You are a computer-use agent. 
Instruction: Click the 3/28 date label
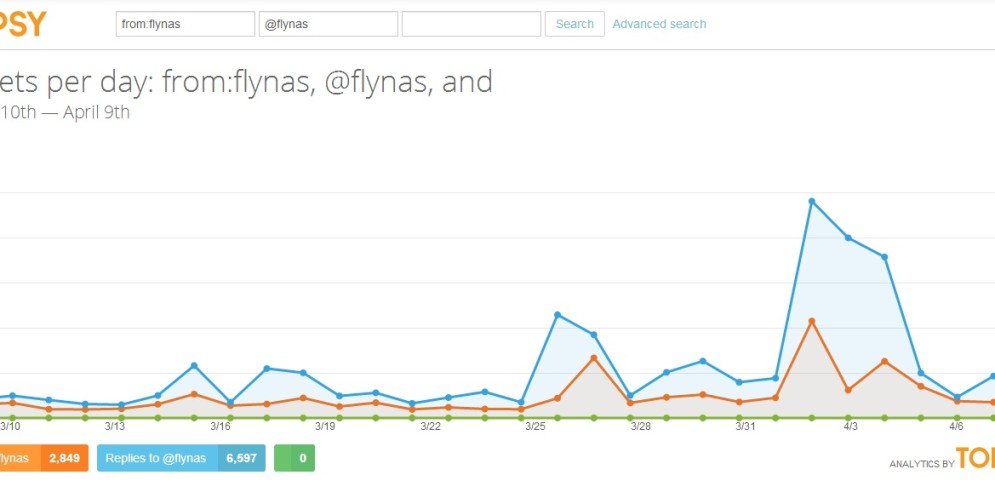(641, 426)
